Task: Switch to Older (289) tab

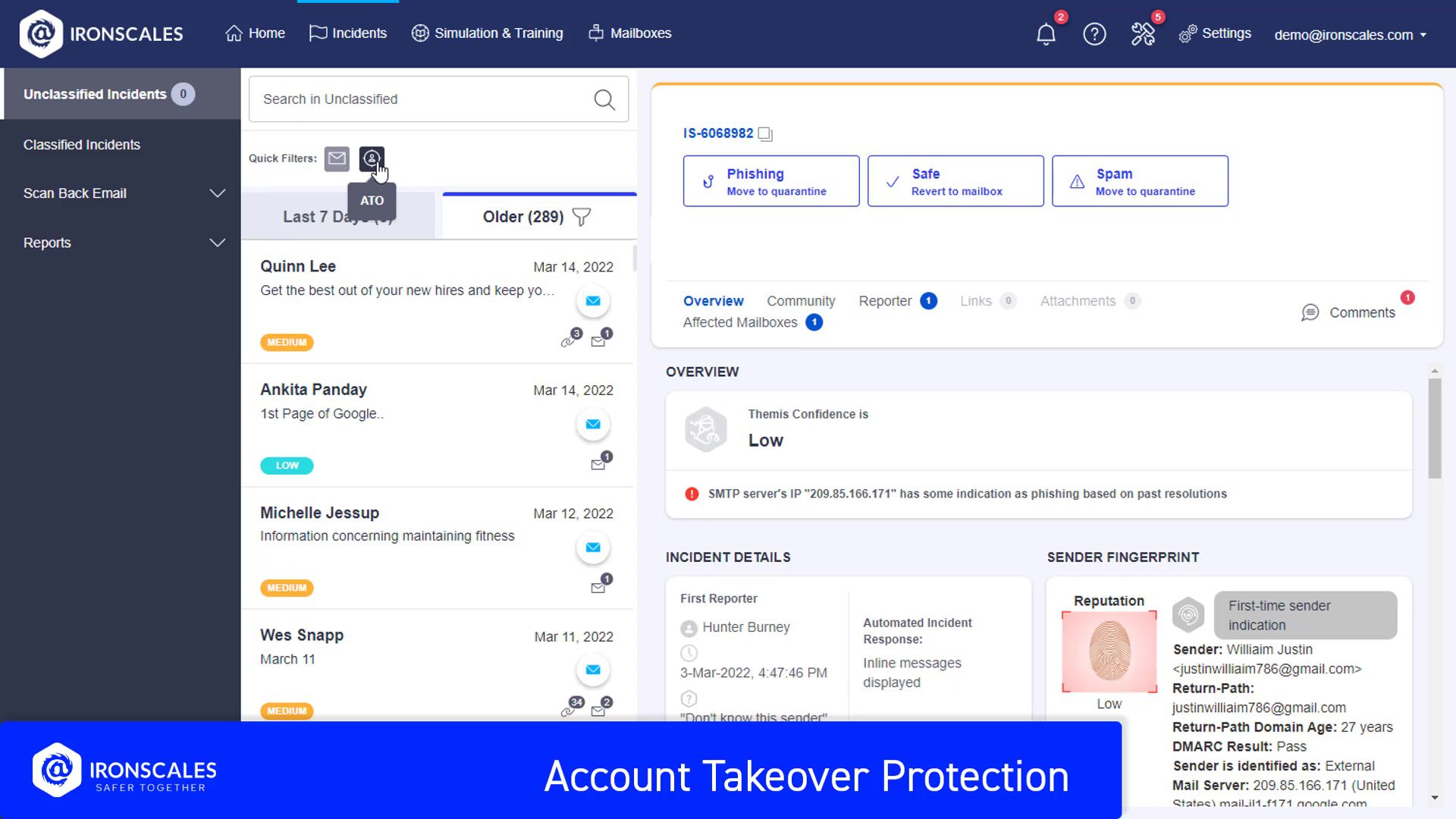Action: pyautogui.click(x=539, y=217)
